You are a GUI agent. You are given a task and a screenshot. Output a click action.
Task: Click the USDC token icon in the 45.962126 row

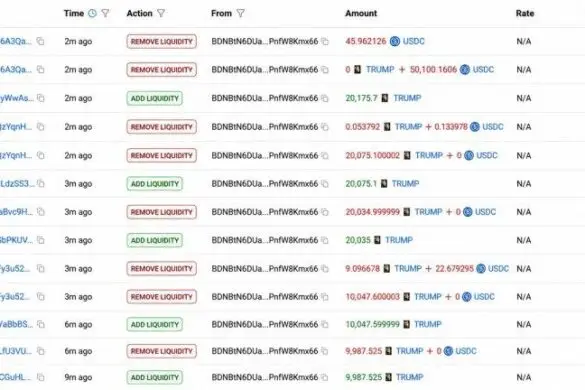coord(395,41)
